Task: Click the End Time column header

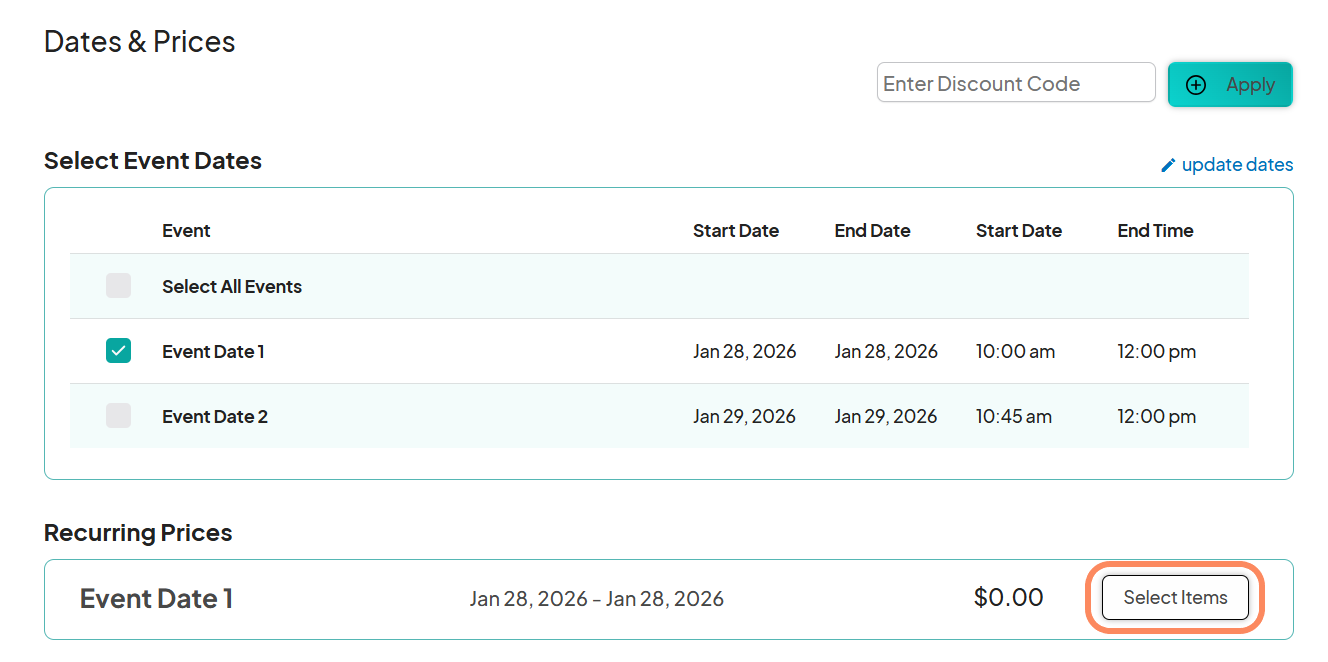Action: [x=1155, y=230]
